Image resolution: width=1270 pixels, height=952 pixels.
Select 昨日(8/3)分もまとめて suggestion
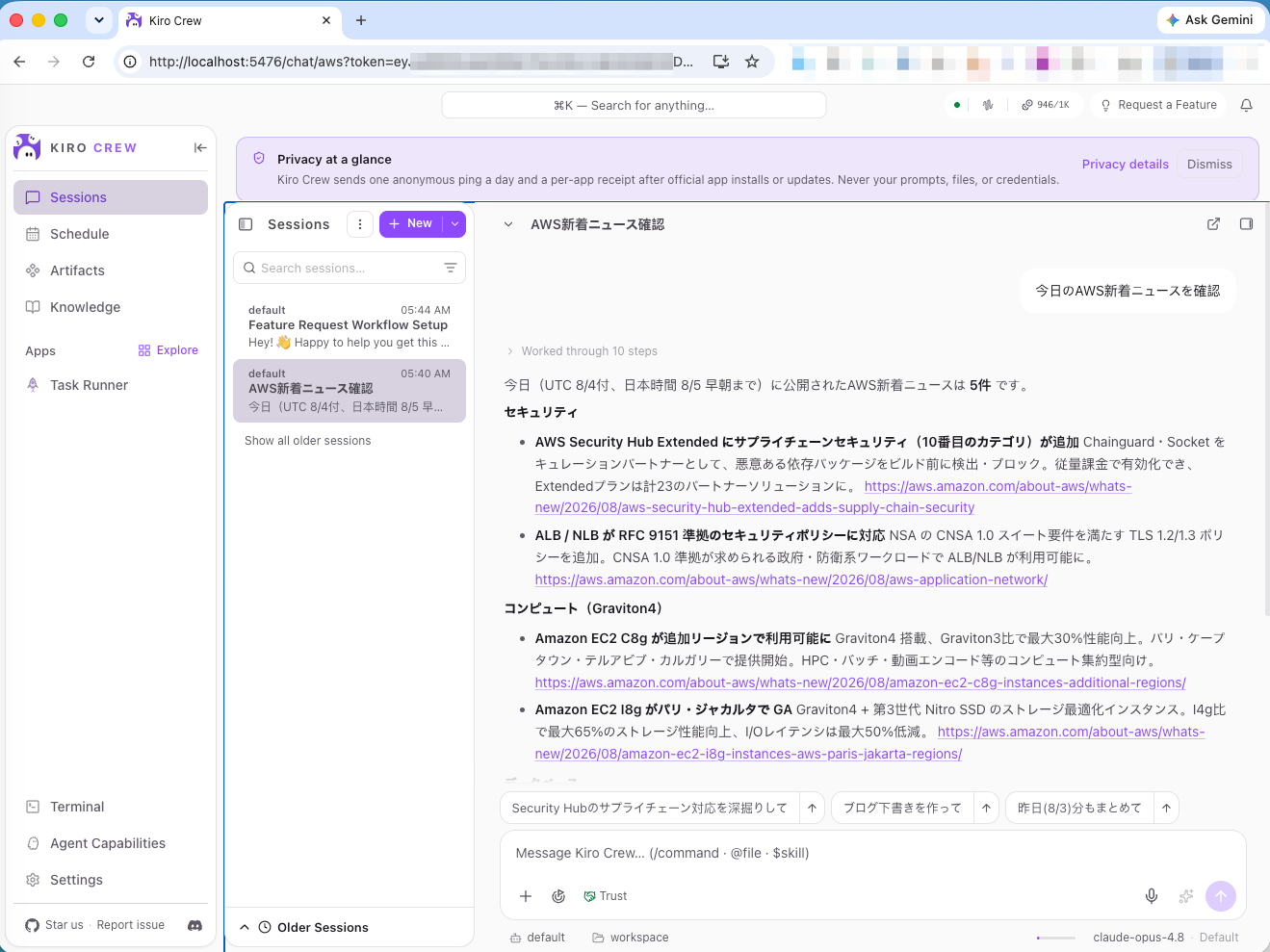[x=1079, y=808]
